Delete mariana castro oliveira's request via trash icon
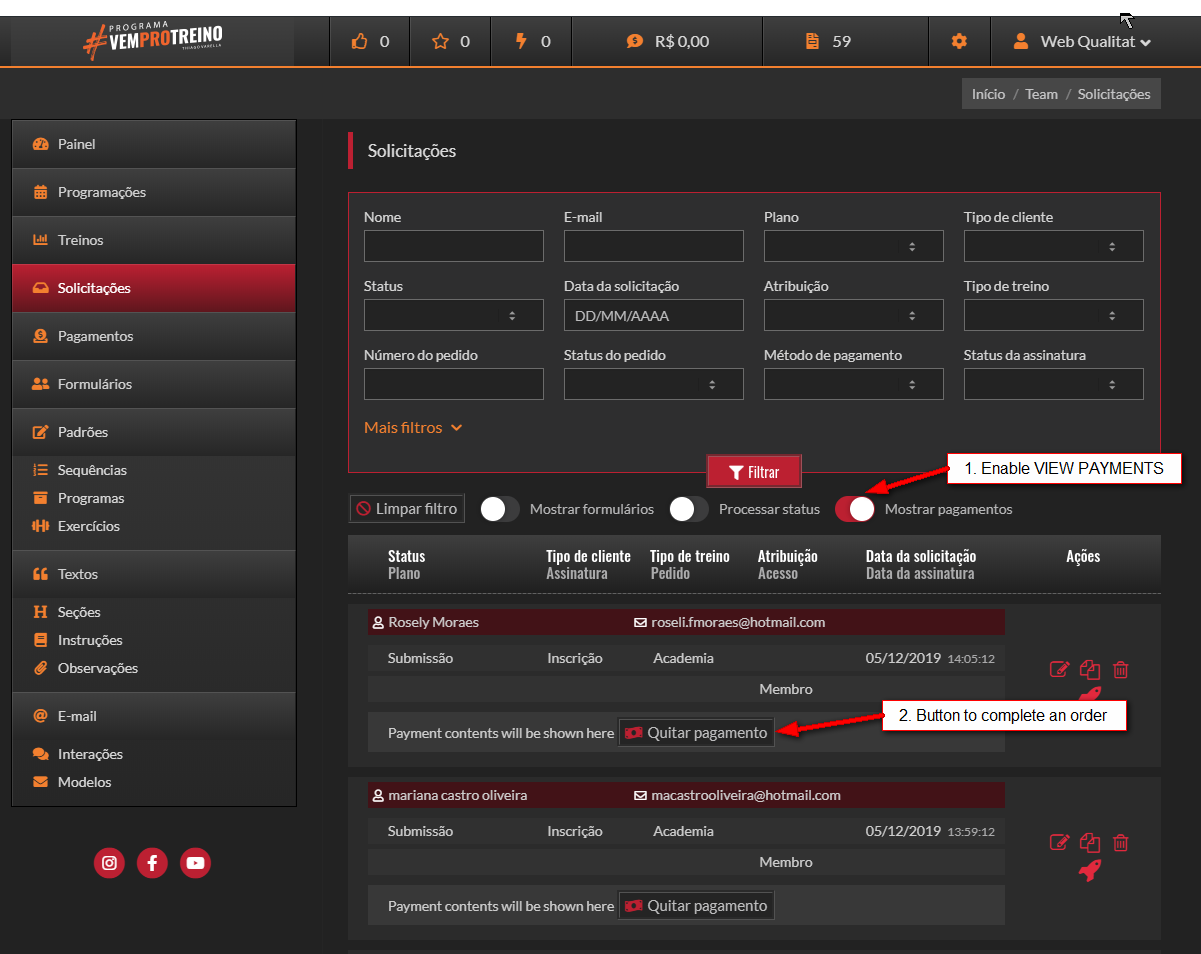 (x=1121, y=843)
